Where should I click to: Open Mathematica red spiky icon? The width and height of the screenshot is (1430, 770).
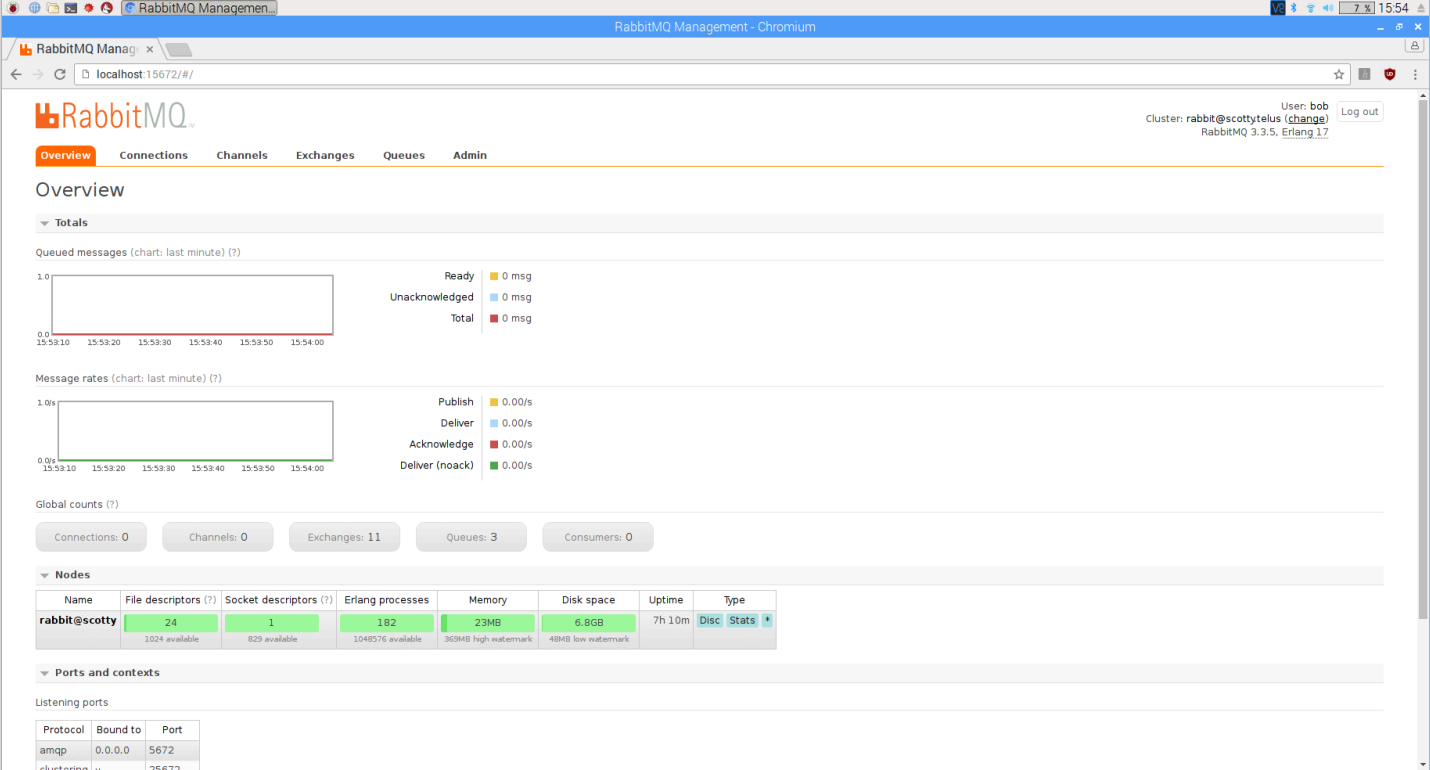click(x=89, y=8)
